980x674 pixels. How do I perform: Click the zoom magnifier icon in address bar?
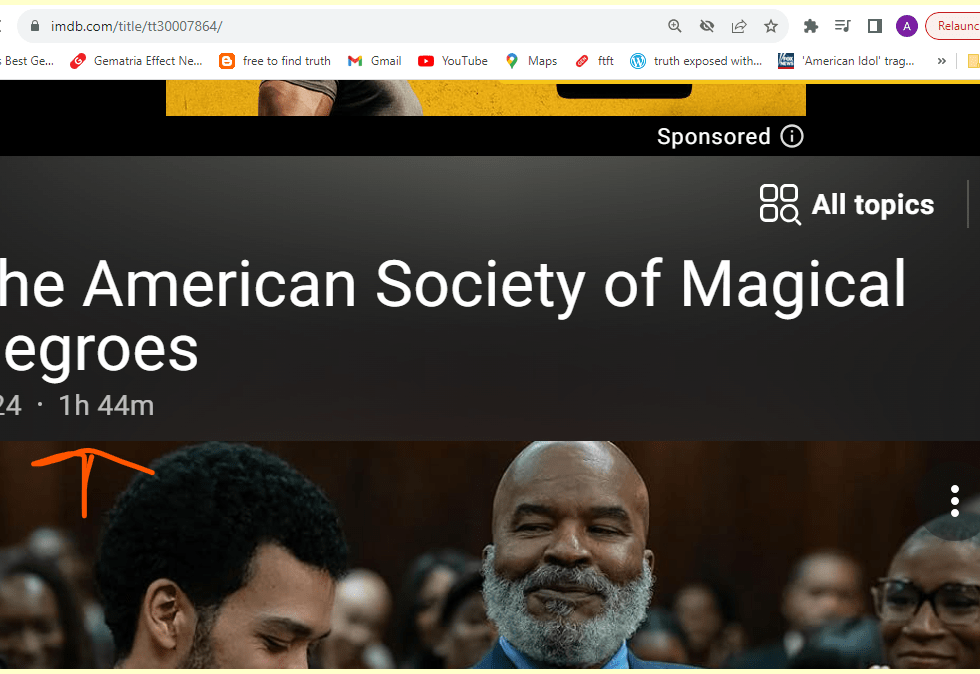[x=674, y=26]
